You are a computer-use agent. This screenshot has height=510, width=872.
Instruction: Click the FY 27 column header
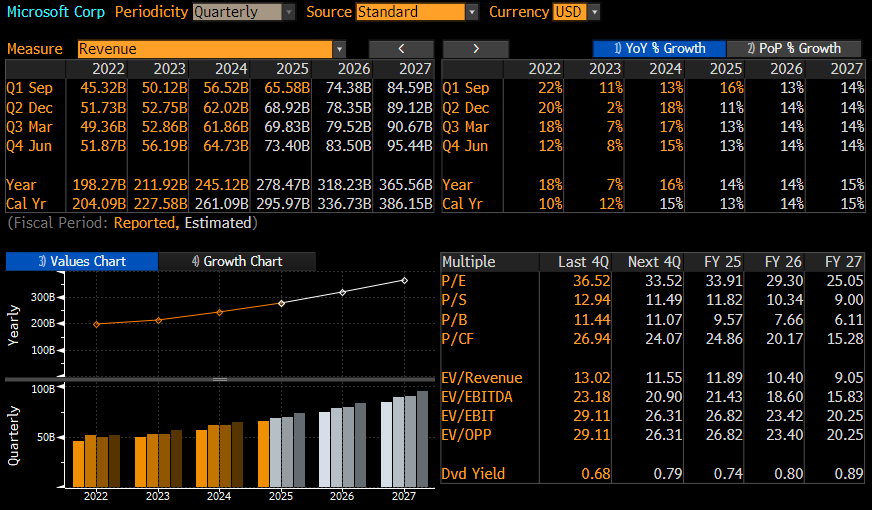841,261
